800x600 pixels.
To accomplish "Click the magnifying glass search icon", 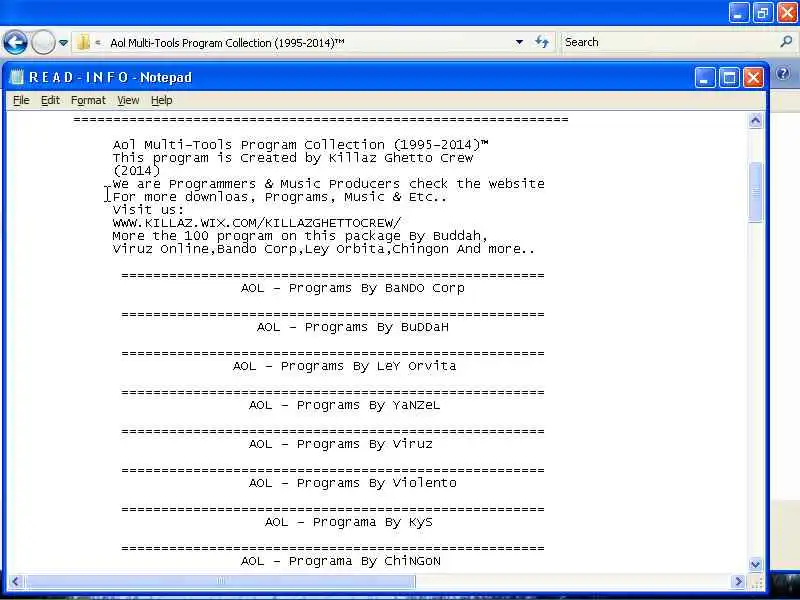I will click(x=786, y=42).
